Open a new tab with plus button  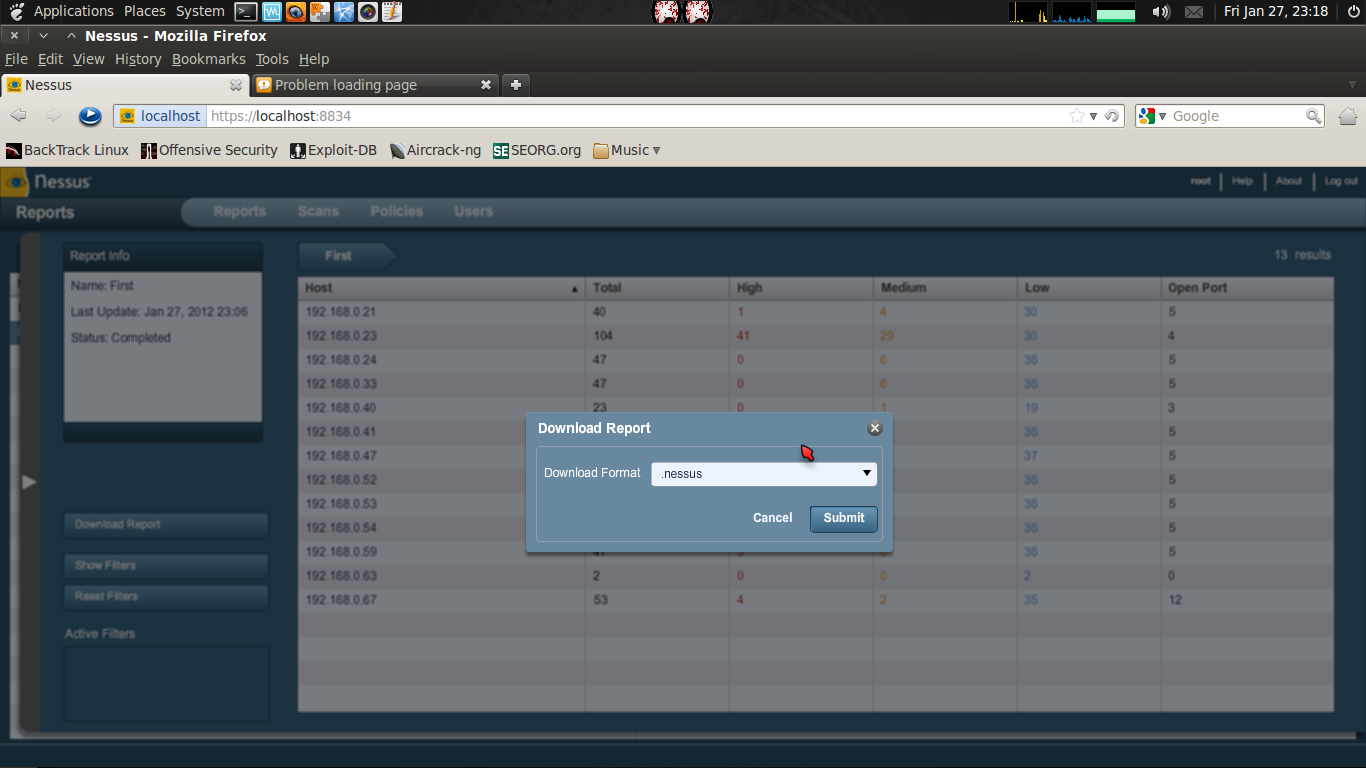click(x=516, y=85)
